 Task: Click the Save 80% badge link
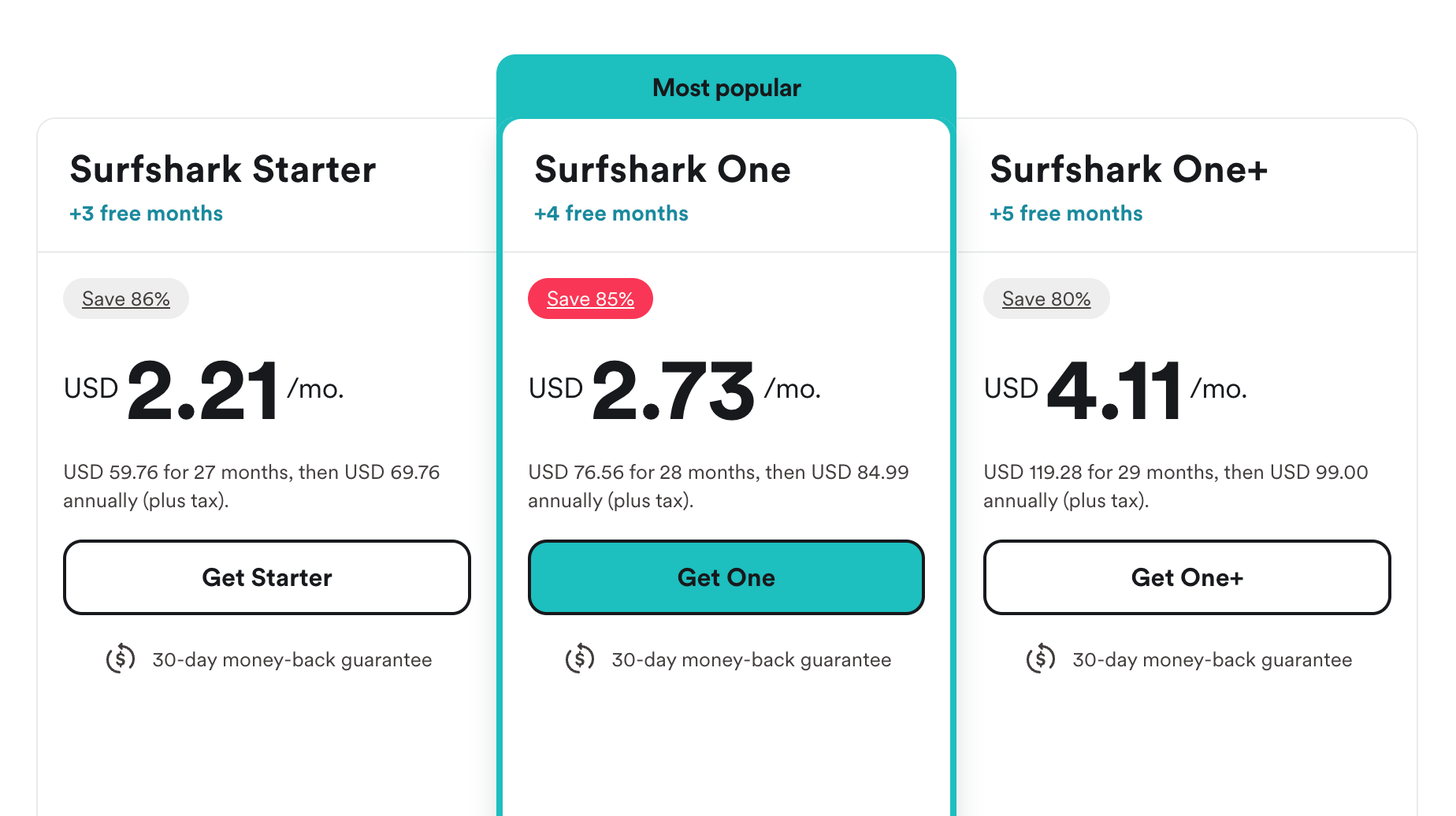[x=1046, y=299]
